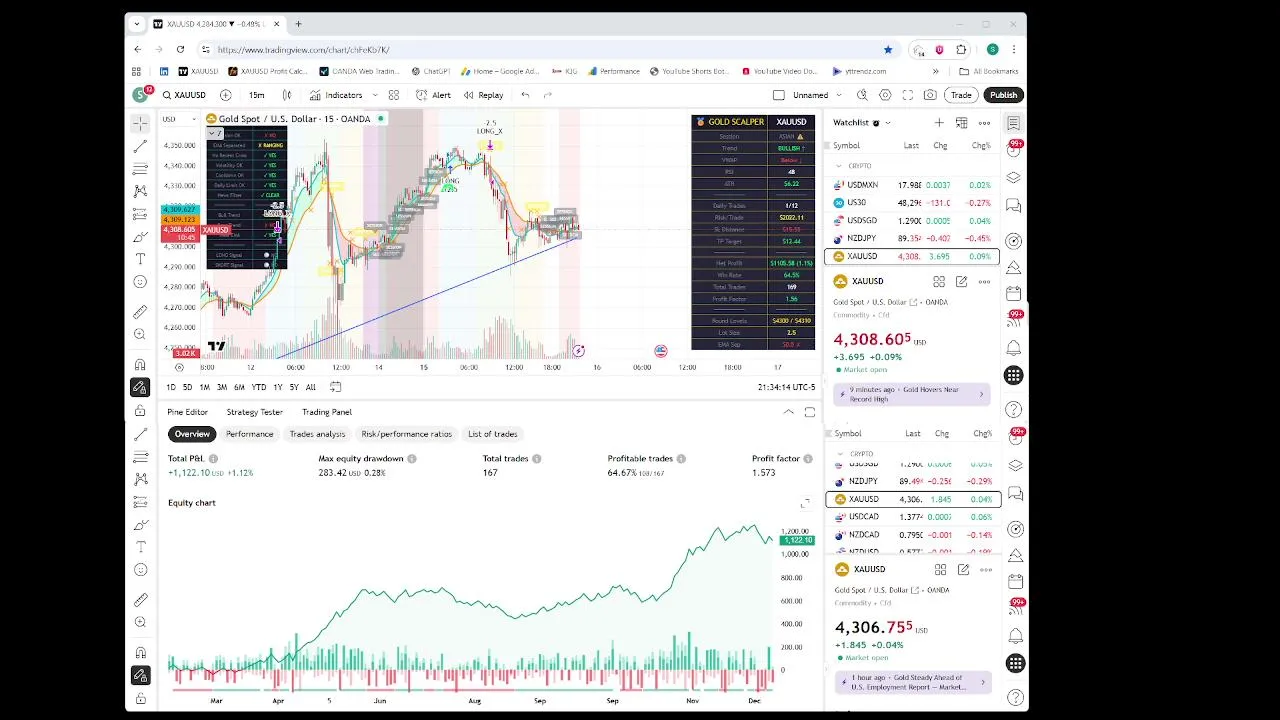
Task: Click the Trade button
Action: (x=961, y=95)
